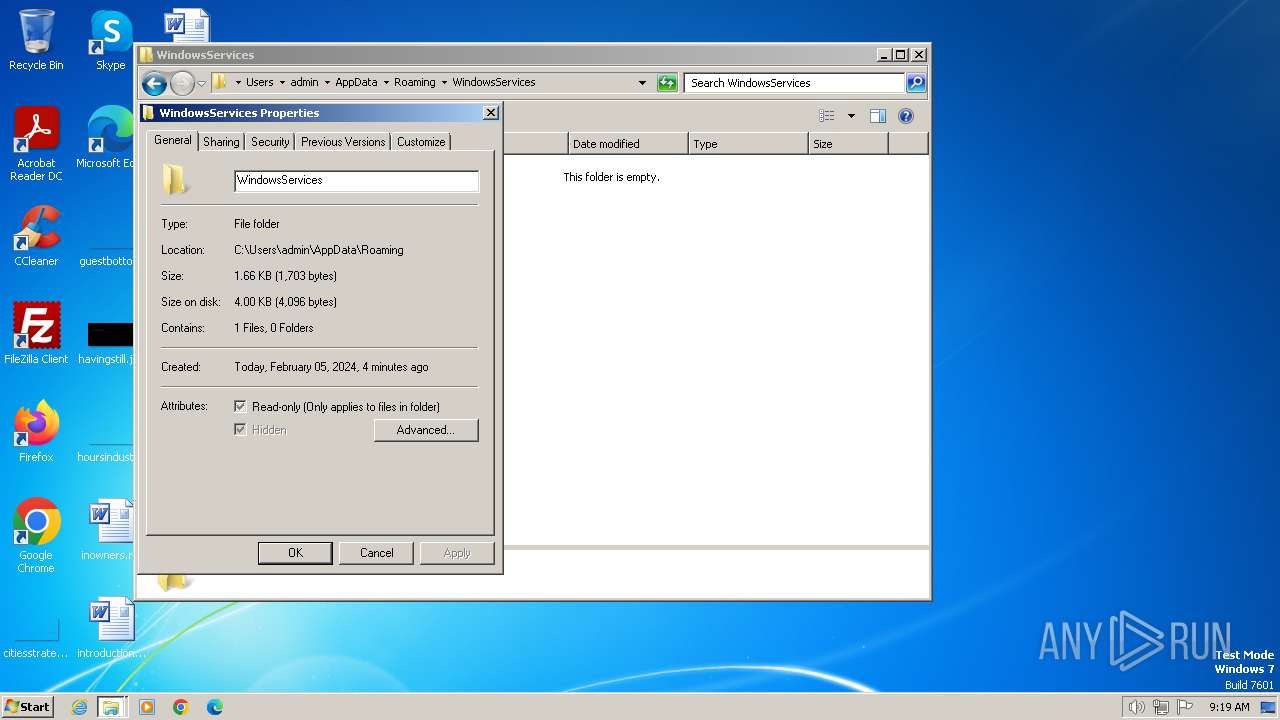Click the taskbar clock showing 9:19 AM
Viewport: 1280px width, 720px height.
click(x=1229, y=707)
